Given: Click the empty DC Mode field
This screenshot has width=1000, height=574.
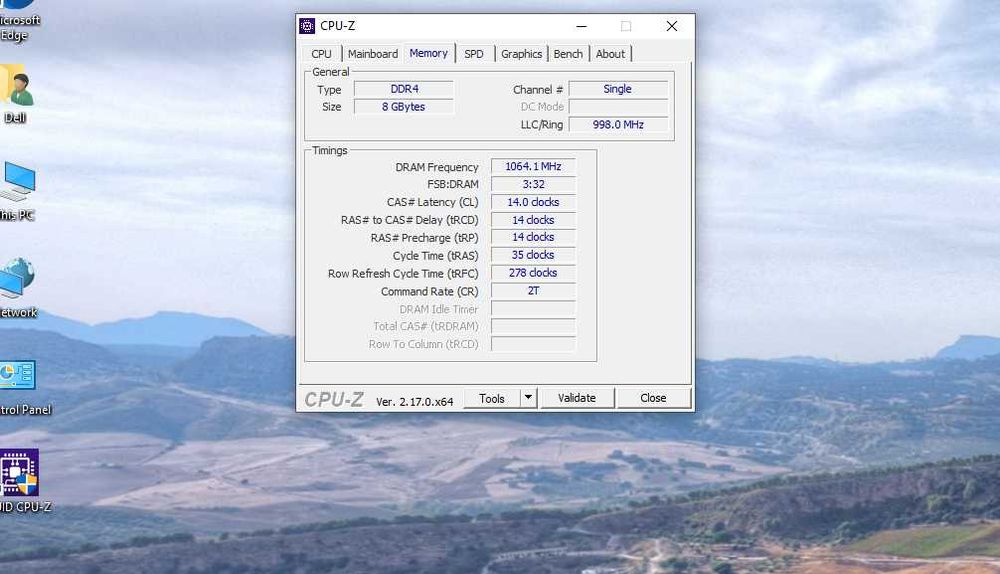Looking at the screenshot, I should [618, 107].
